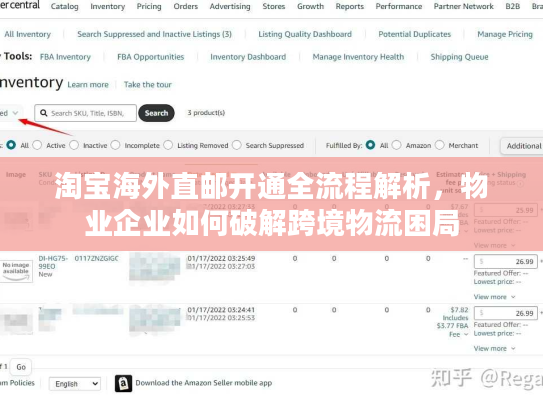Select the 'Listing Removed' radio
The height and width of the screenshot is (408, 543).
(x=168, y=145)
